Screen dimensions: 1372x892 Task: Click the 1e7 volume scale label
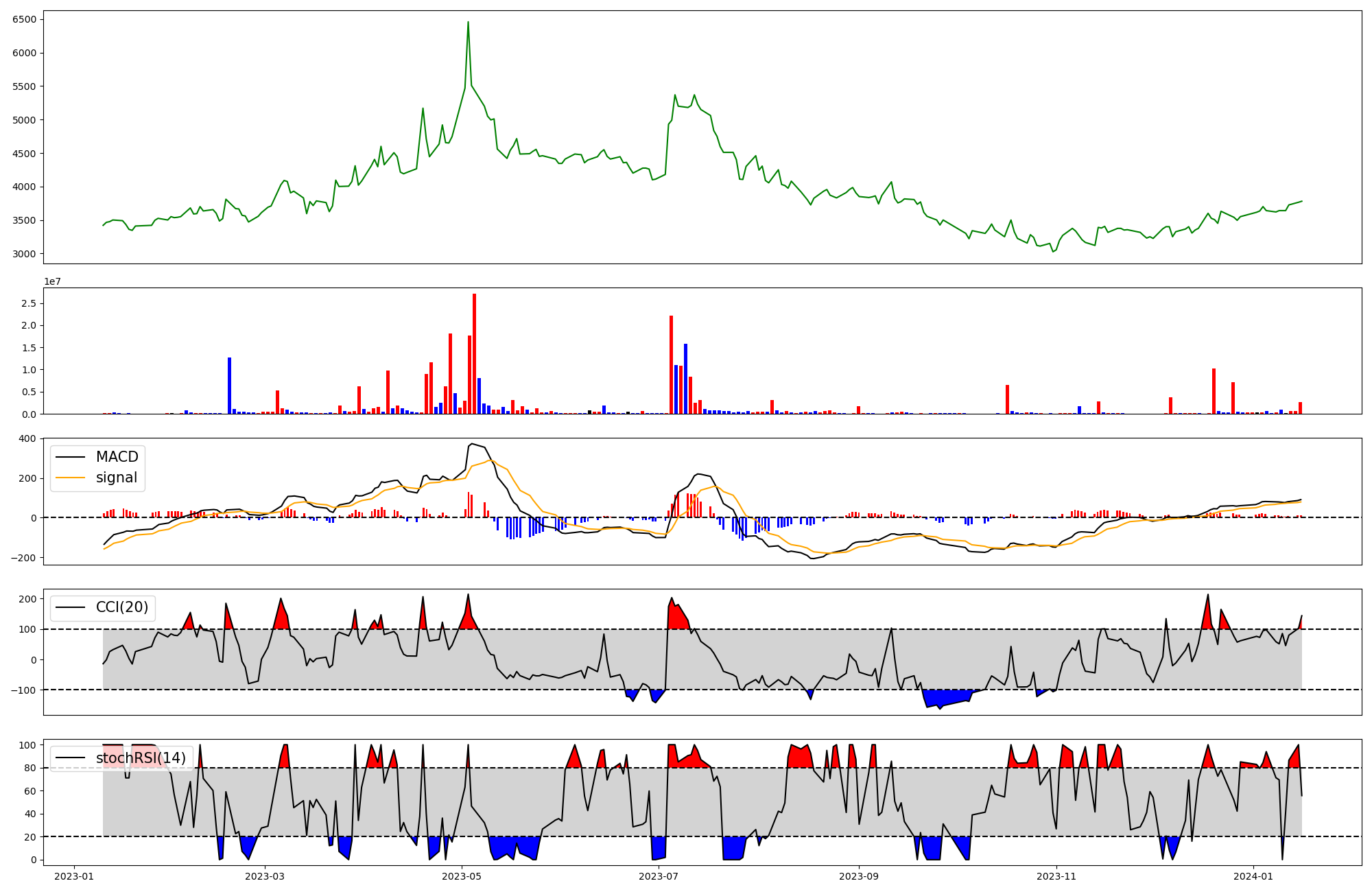click(x=53, y=281)
